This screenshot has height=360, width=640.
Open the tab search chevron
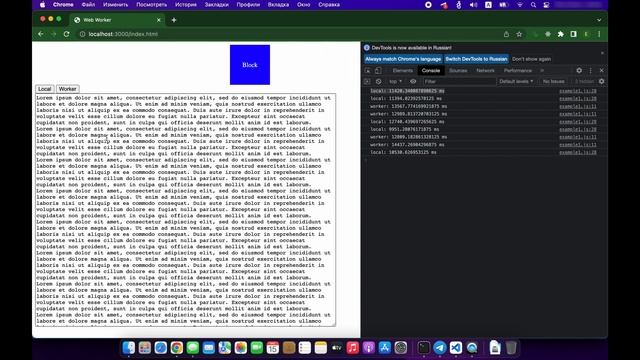tap(599, 20)
